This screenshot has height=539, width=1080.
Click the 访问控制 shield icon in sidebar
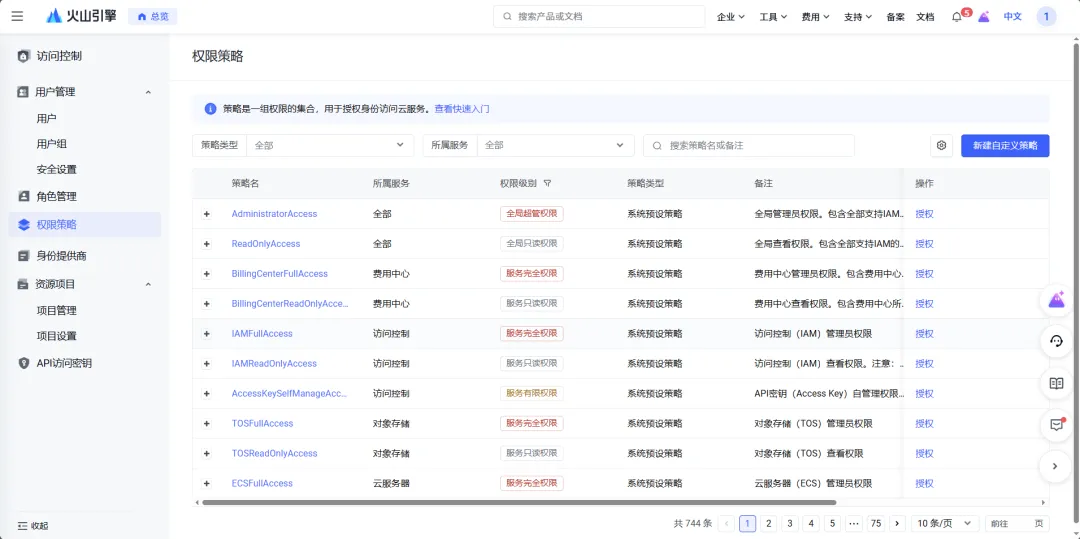tap(24, 56)
